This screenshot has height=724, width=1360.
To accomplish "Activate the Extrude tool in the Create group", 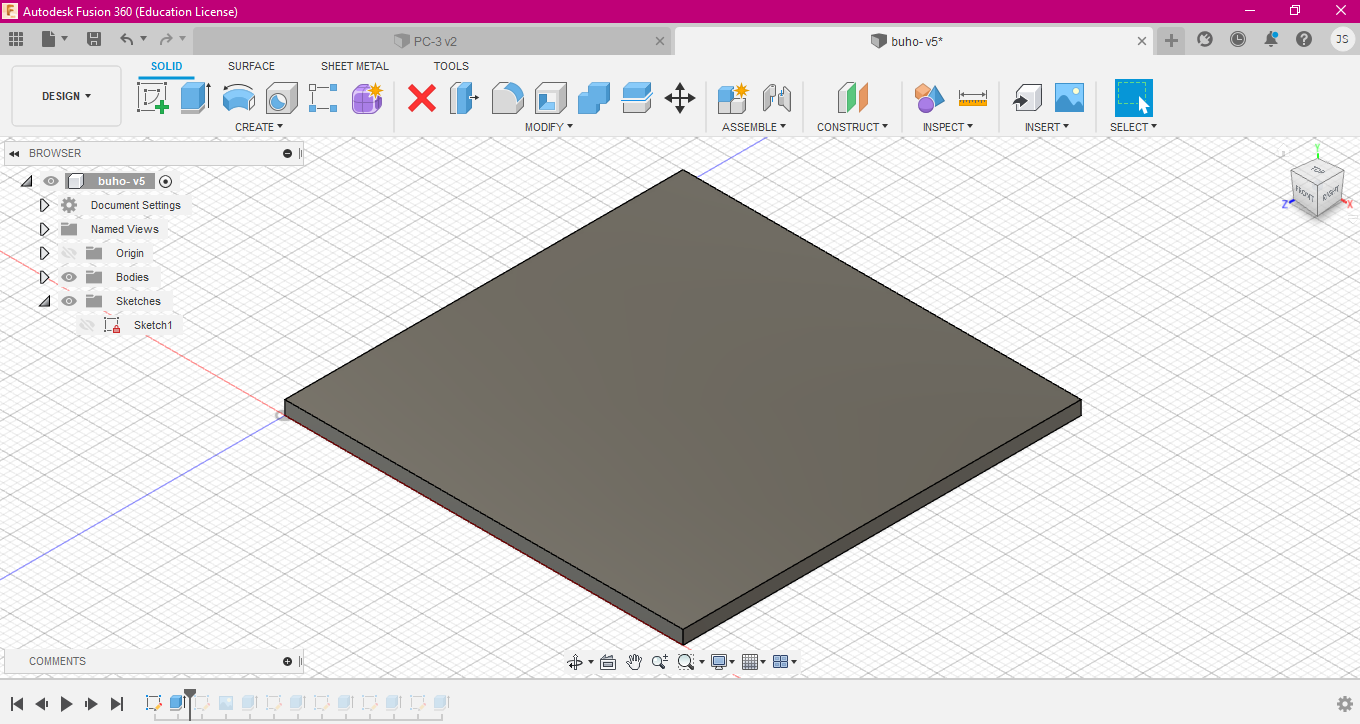I will click(195, 98).
